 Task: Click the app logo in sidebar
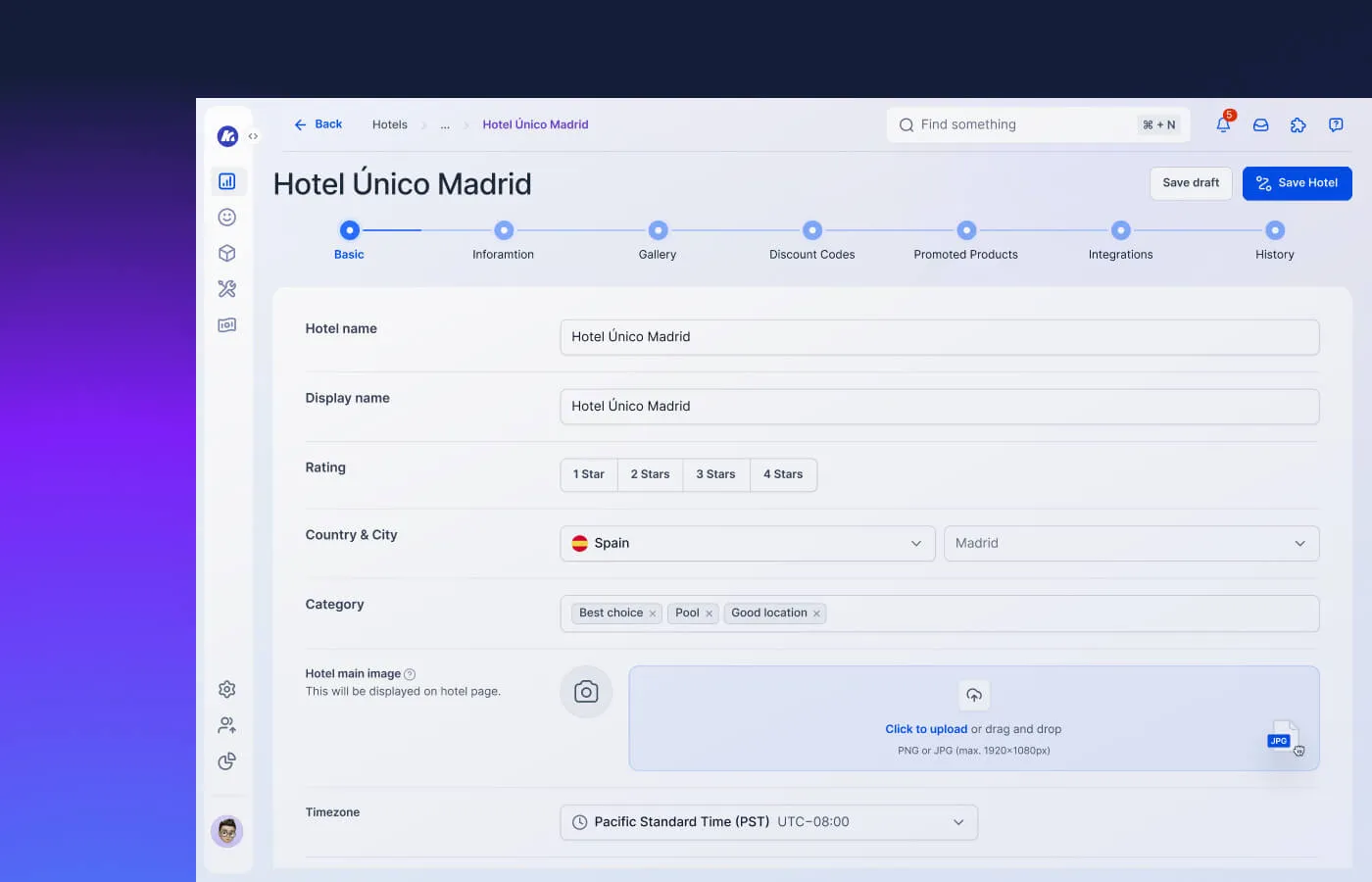pos(227,136)
